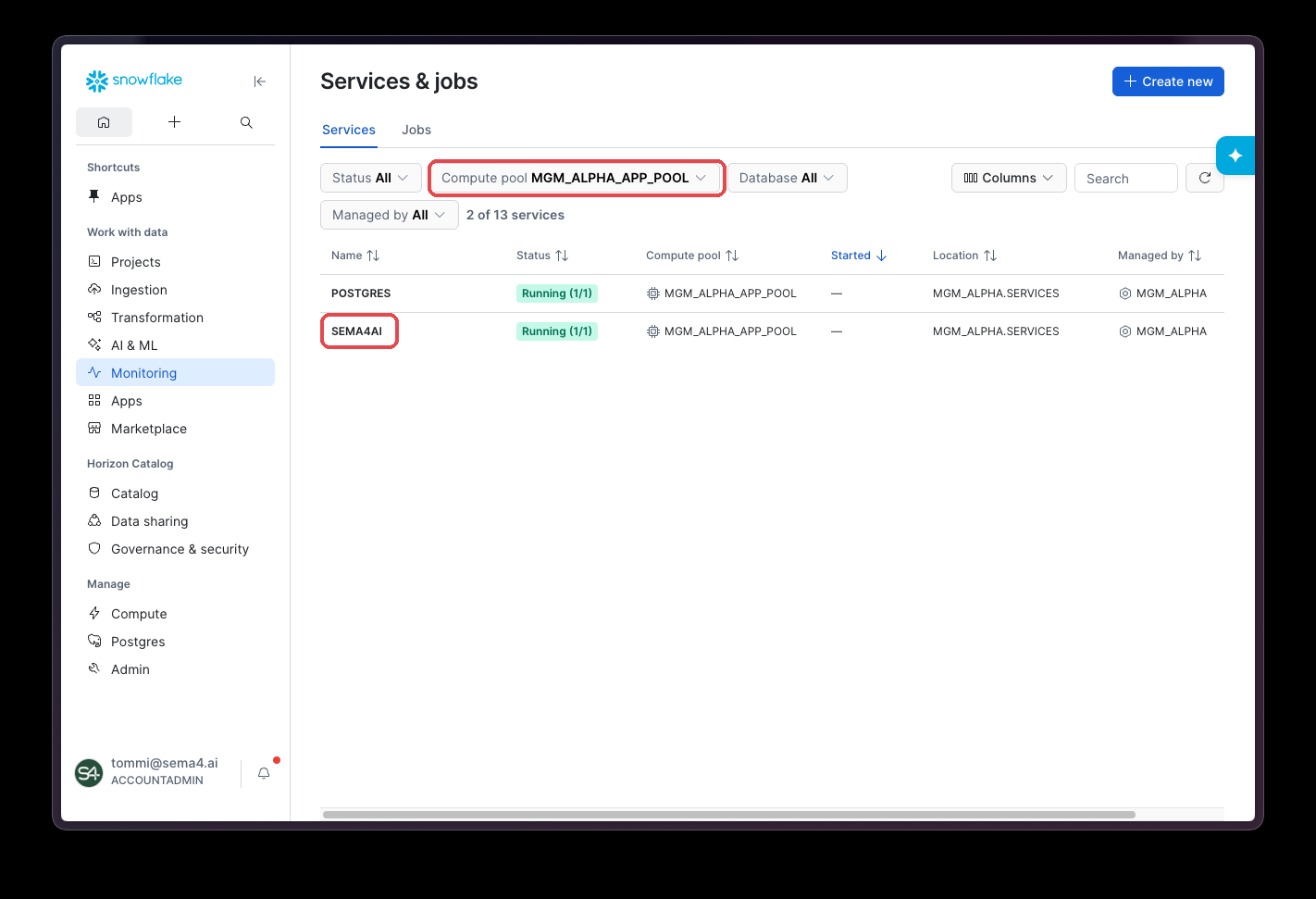Open Data sharing
1316x899 pixels.
(175, 521)
